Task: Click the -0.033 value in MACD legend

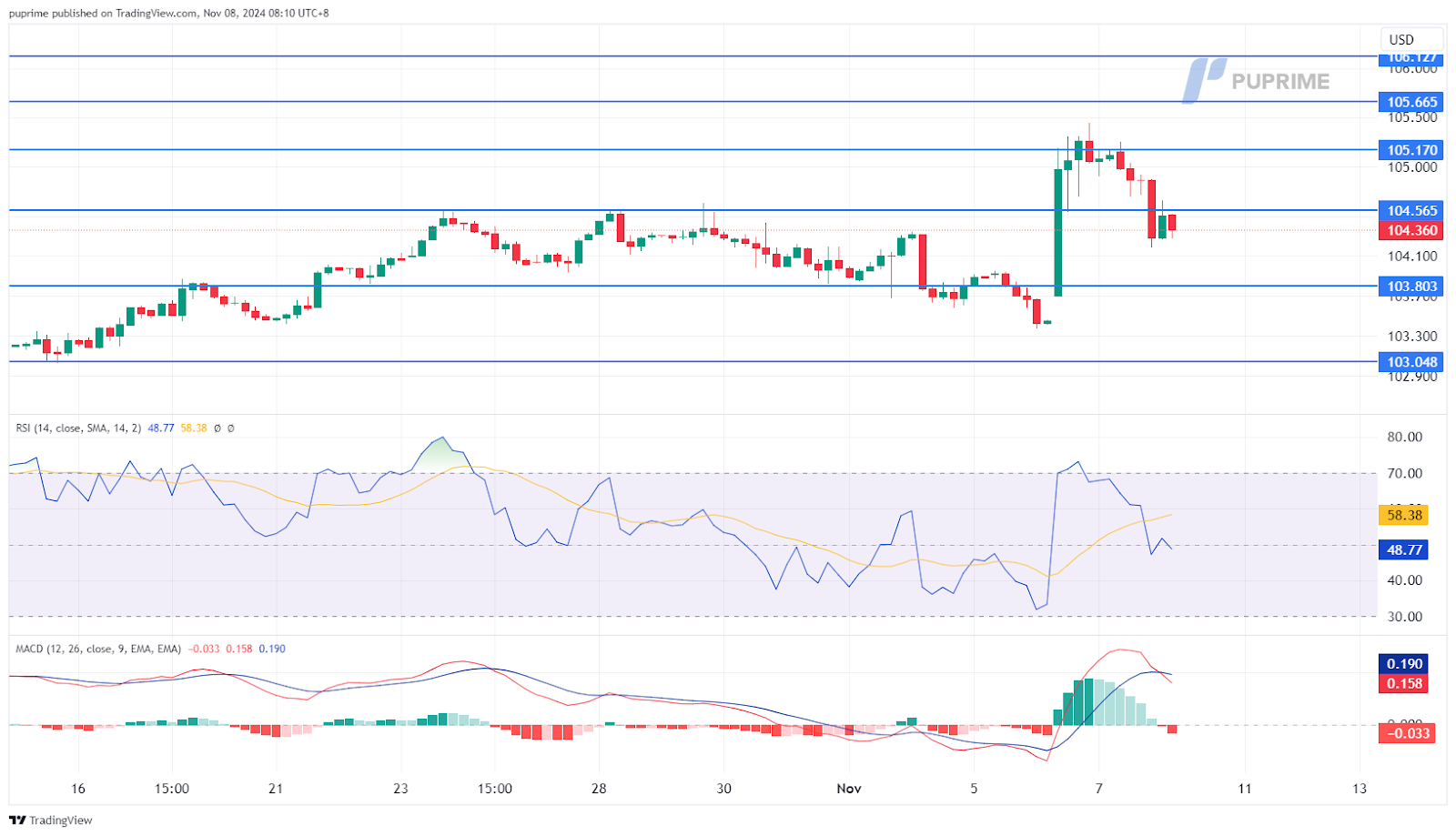Action: pyautogui.click(x=204, y=649)
